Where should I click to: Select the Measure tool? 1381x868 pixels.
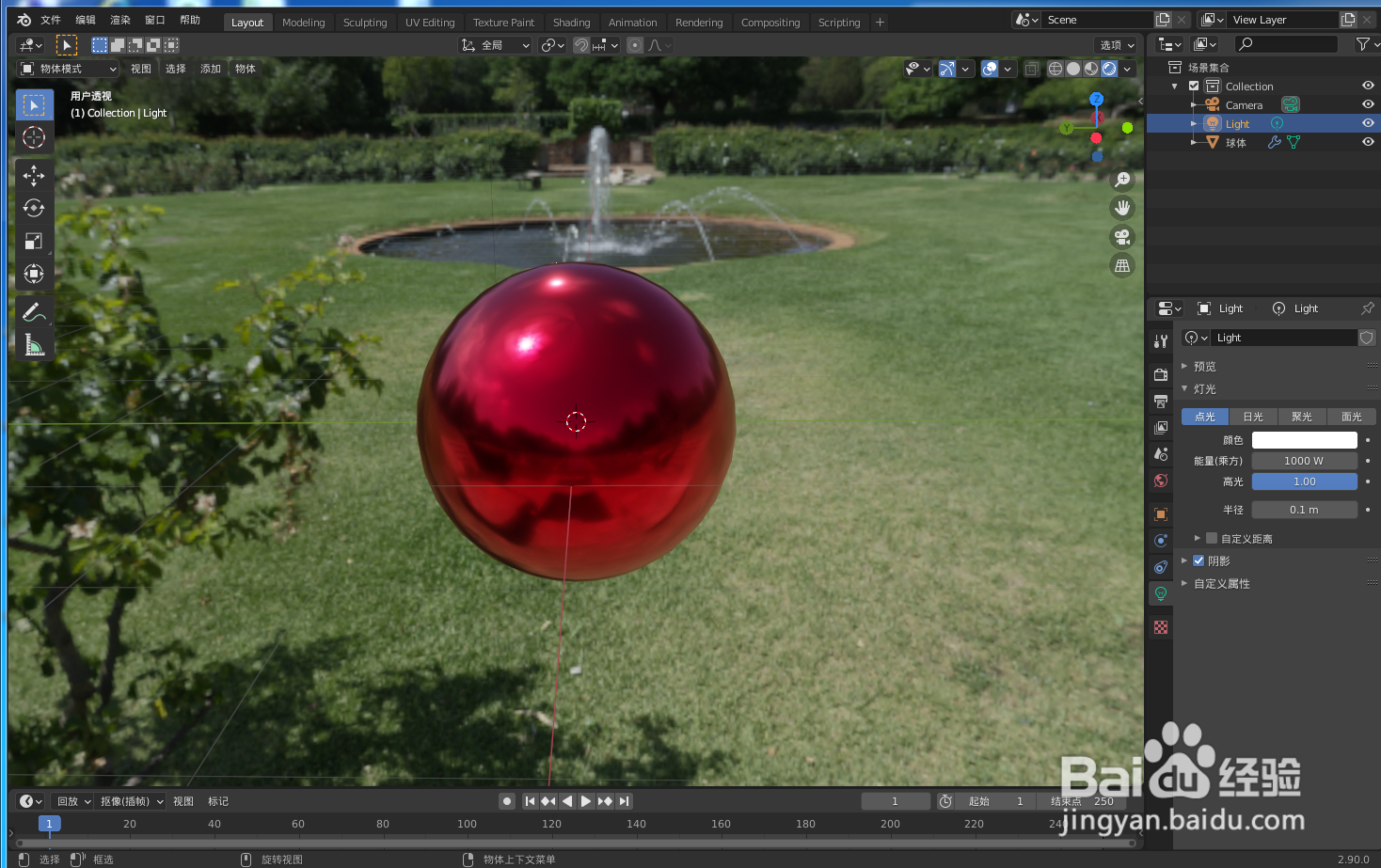(34, 344)
